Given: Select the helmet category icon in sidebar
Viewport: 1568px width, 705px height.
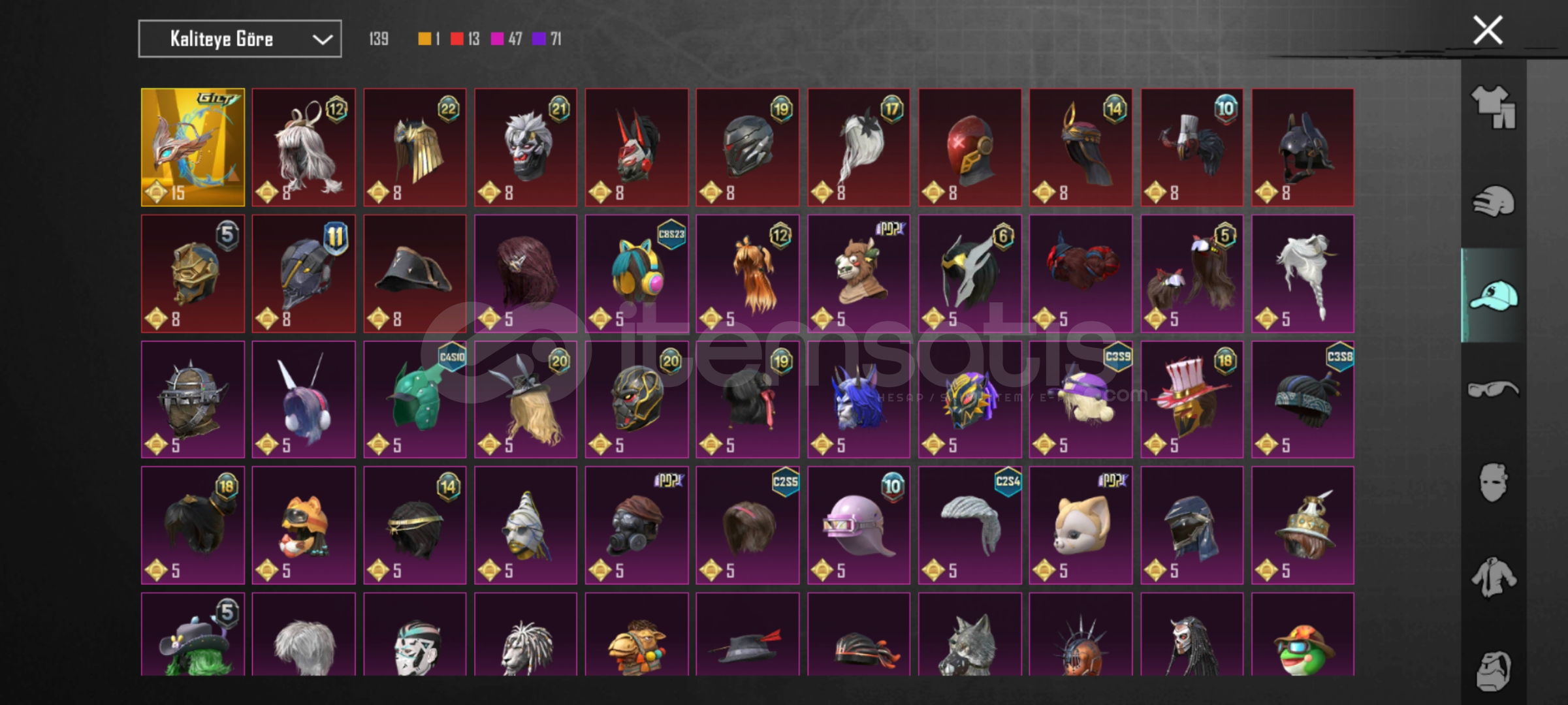Looking at the screenshot, I should click(x=1493, y=201).
